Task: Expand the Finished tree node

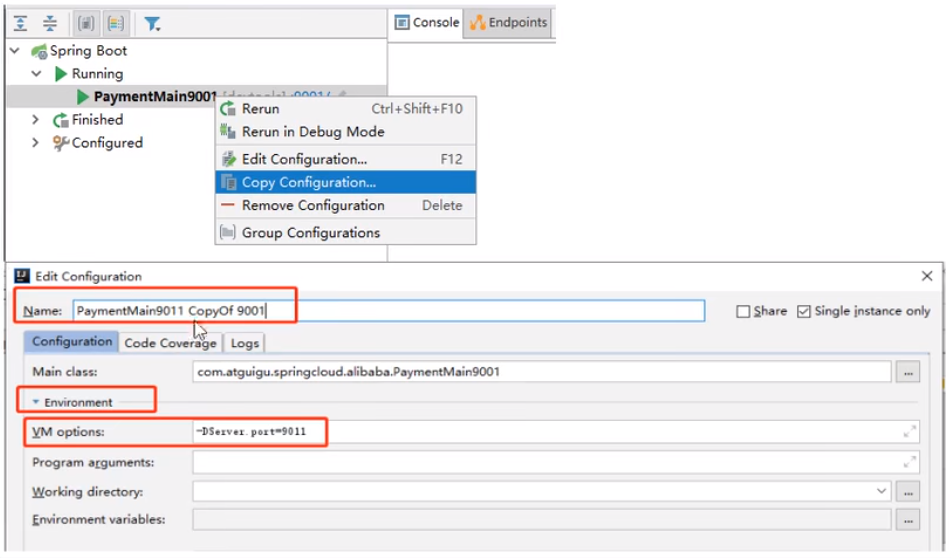Action: pos(37,120)
